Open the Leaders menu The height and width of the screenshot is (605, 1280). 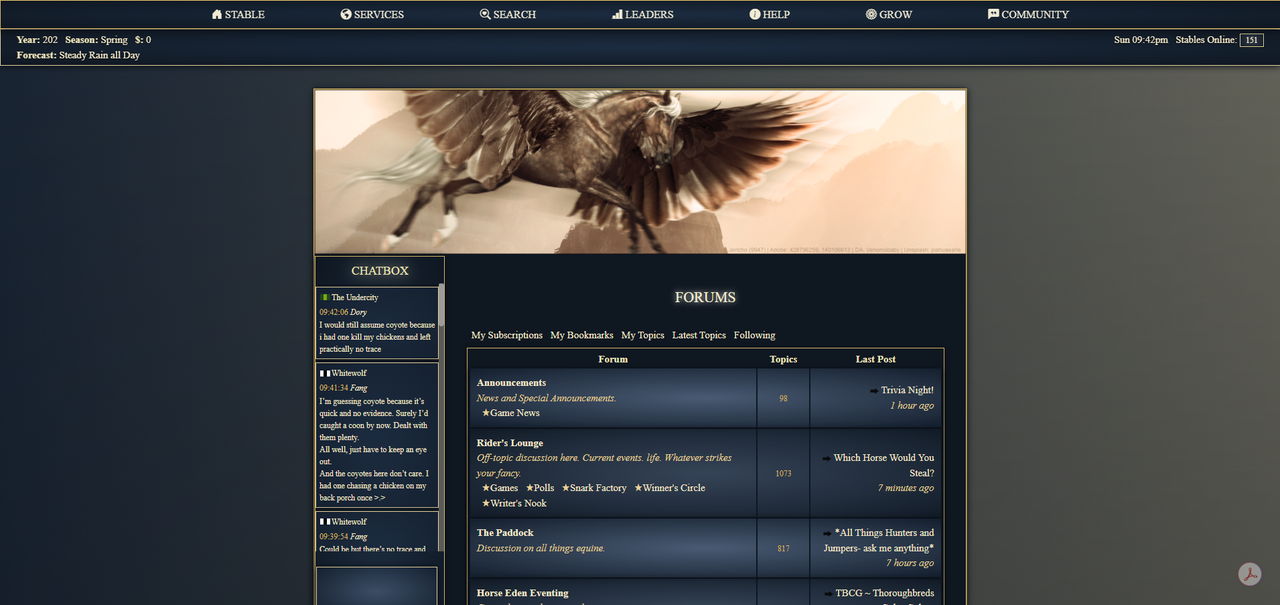642,15
